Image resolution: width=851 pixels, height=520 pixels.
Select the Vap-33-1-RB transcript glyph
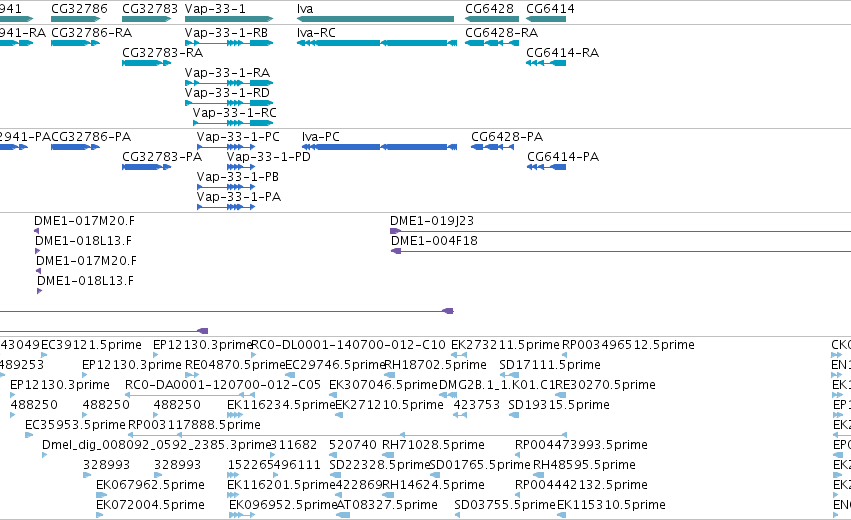[x=228, y=43]
